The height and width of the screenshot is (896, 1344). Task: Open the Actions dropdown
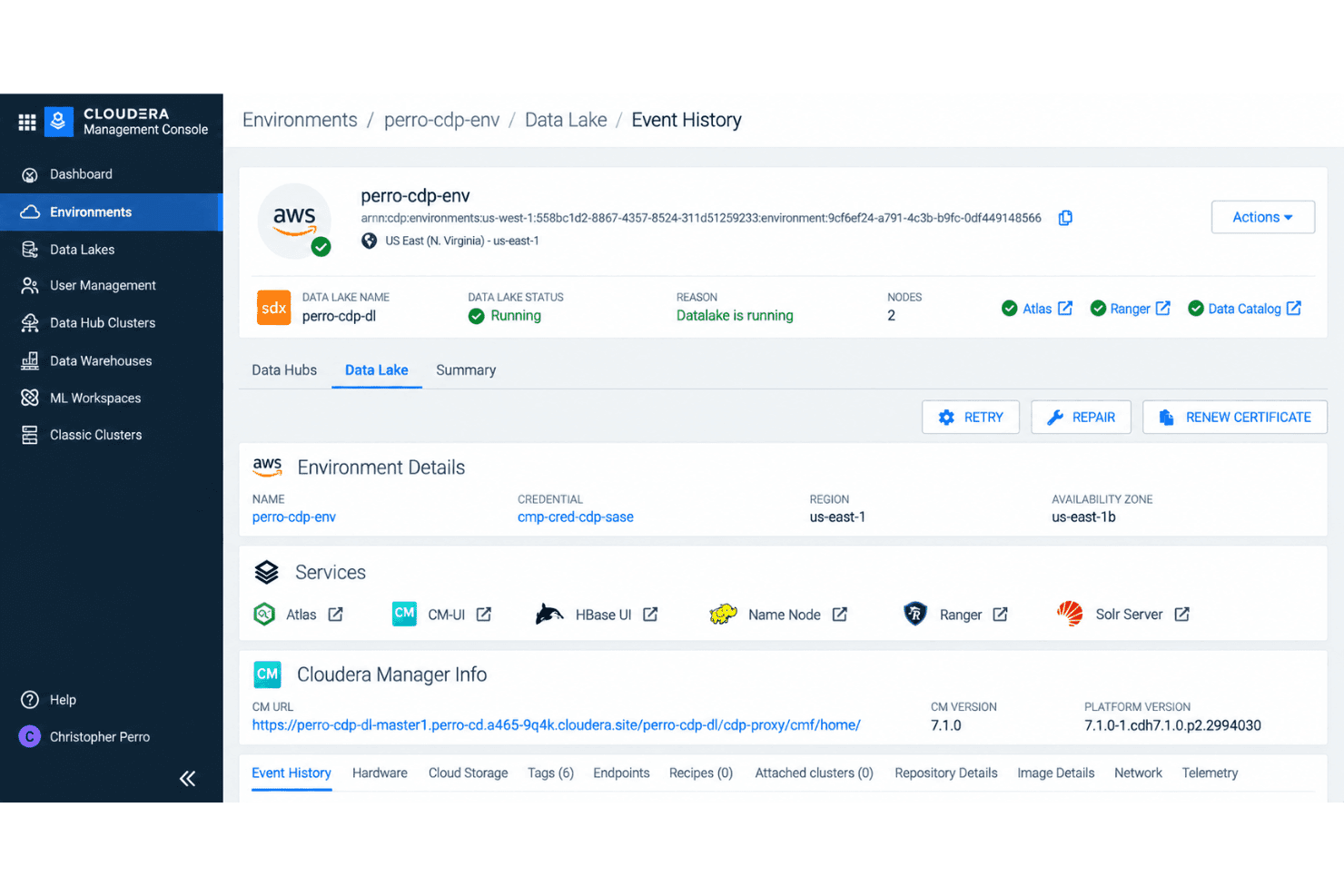(x=1262, y=217)
